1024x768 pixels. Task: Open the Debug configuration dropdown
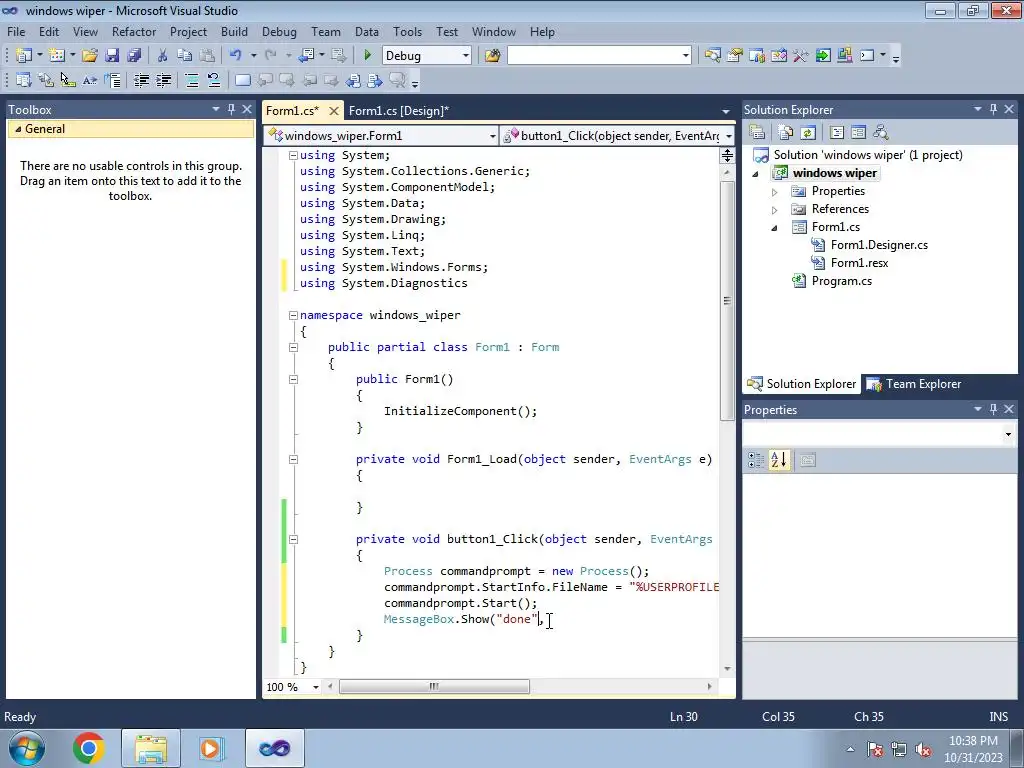click(466, 56)
